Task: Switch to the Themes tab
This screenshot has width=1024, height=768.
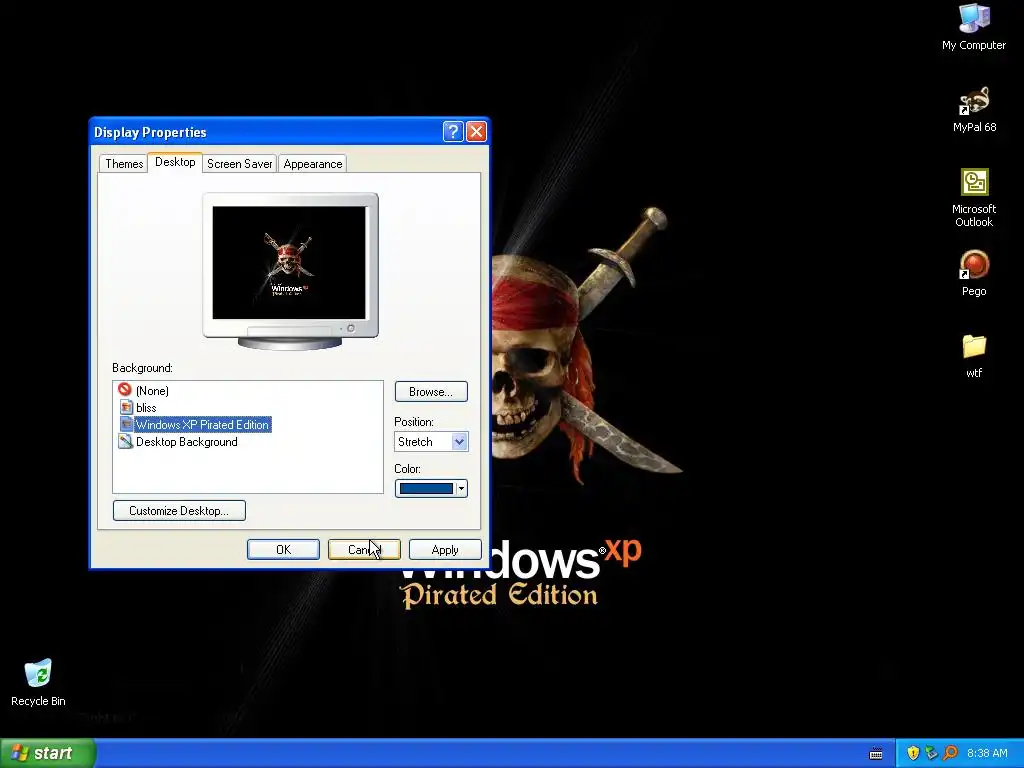Action: pos(124,164)
